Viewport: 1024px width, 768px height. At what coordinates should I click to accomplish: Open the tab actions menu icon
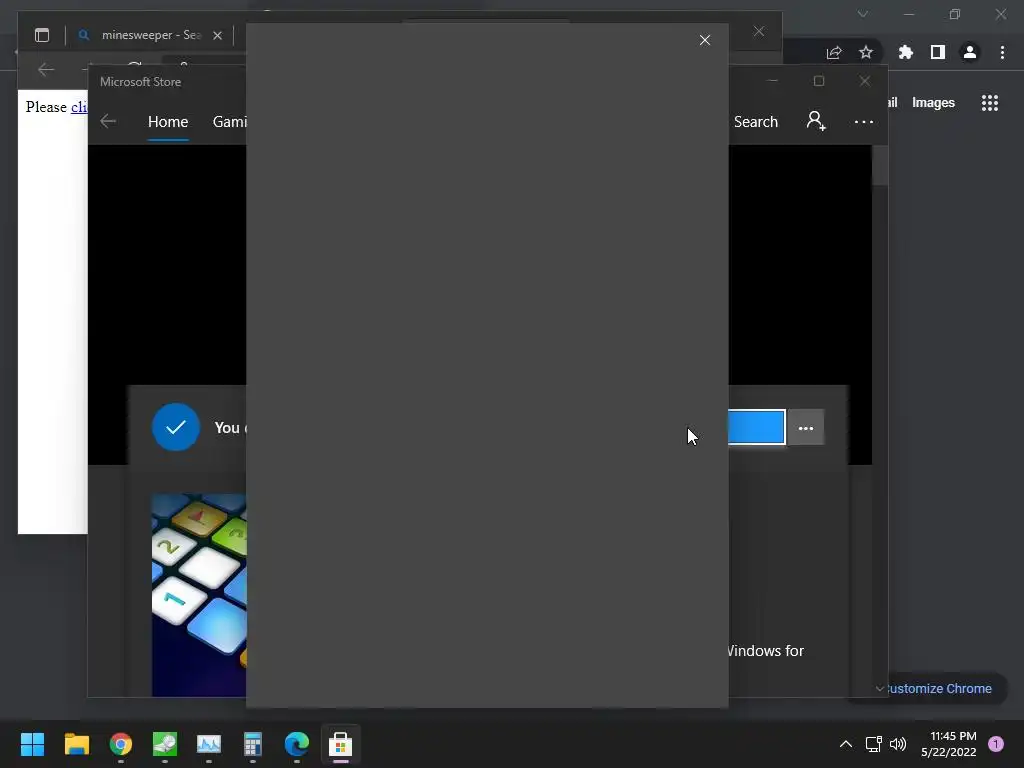click(x=42, y=35)
